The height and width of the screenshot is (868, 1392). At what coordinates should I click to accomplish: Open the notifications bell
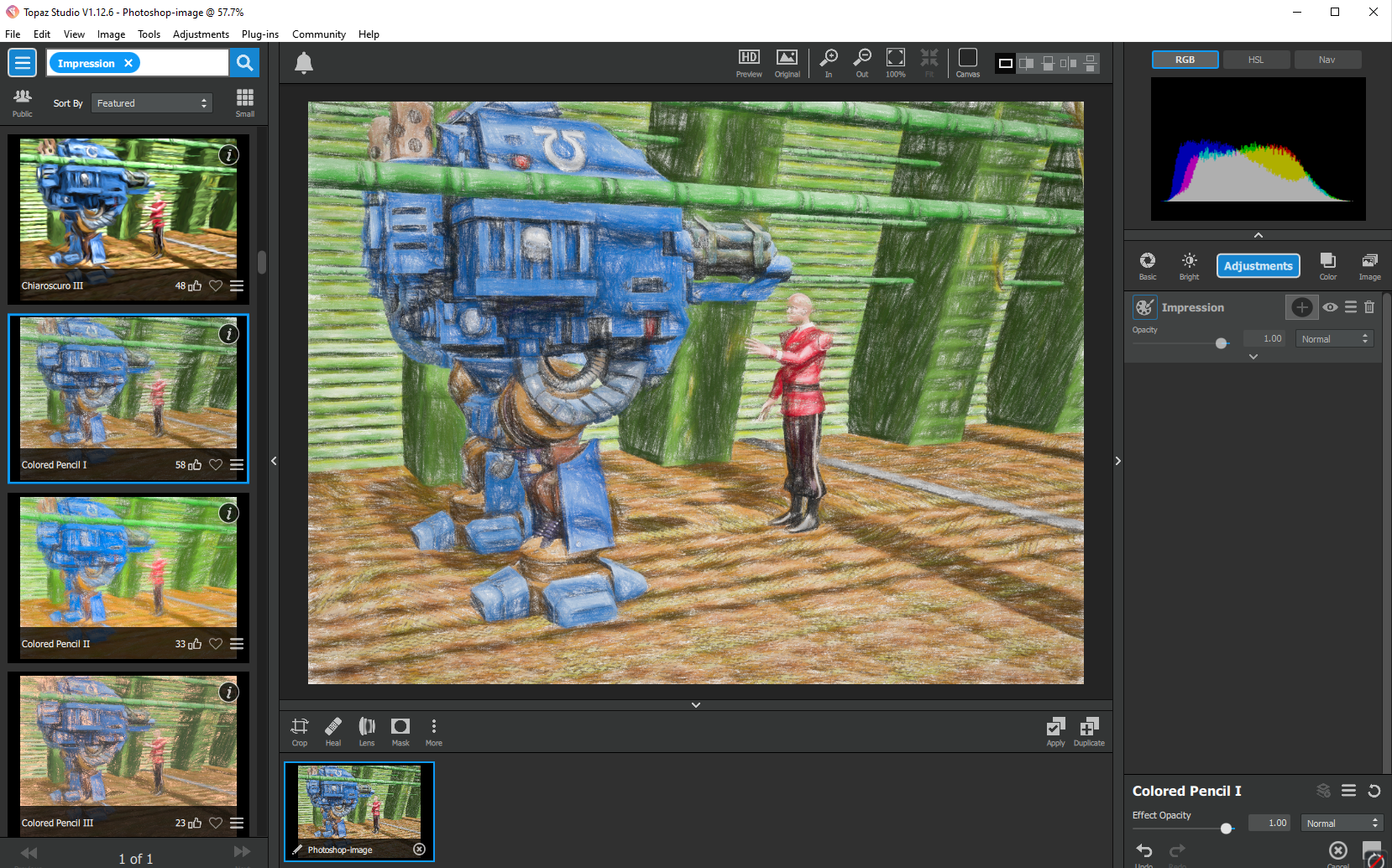(x=304, y=63)
